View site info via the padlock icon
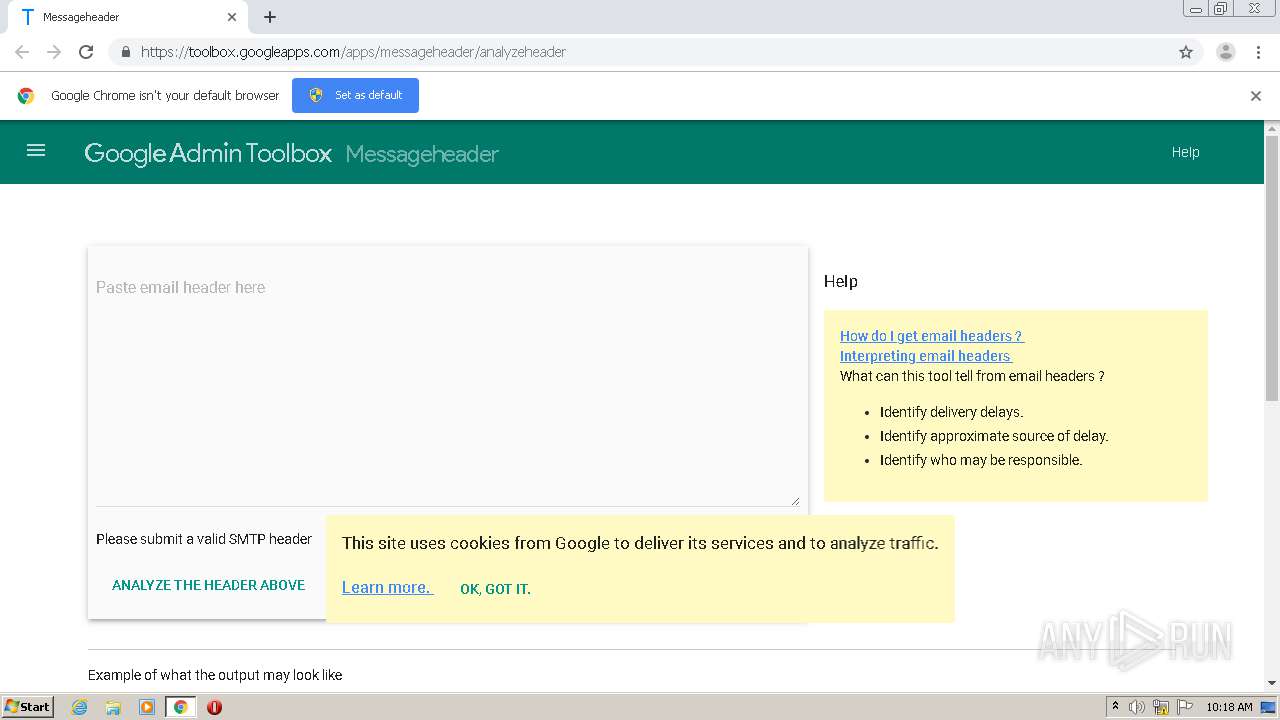Screen dimensions: 1280x720 click(x=125, y=52)
